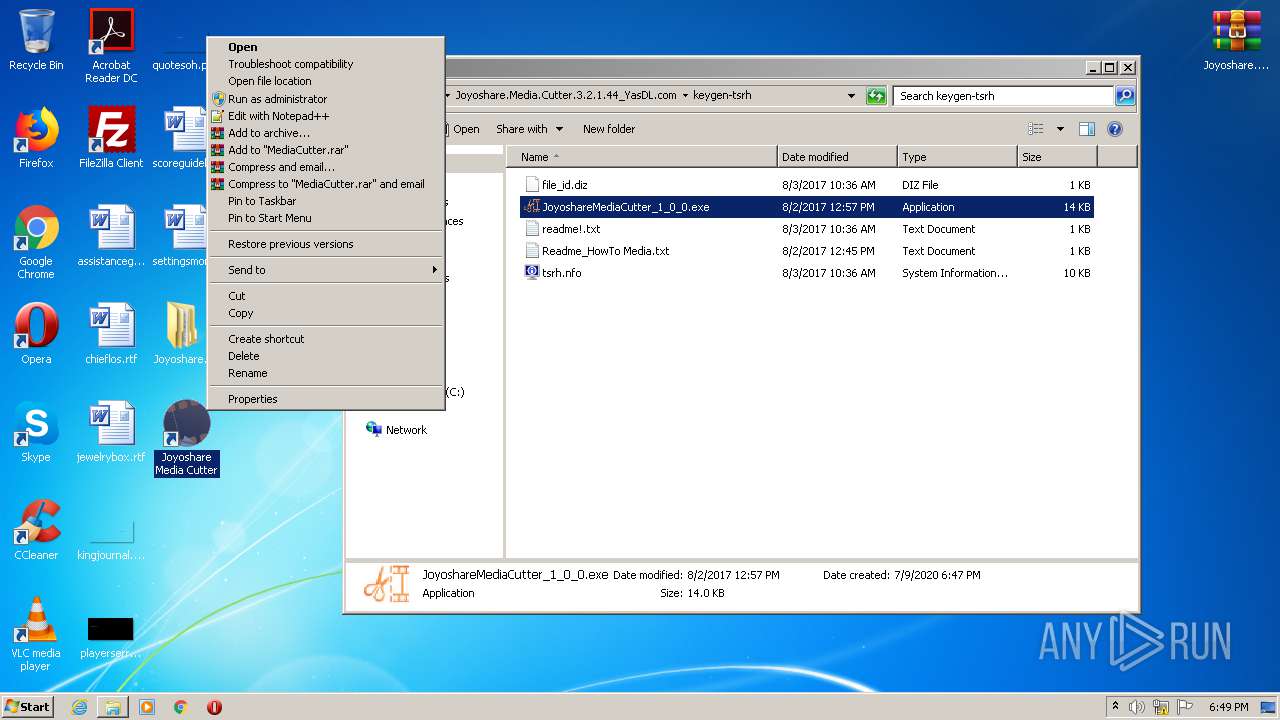Image resolution: width=1280 pixels, height=720 pixels.
Task: Select Run as administrator
Action: coord(326,99)
